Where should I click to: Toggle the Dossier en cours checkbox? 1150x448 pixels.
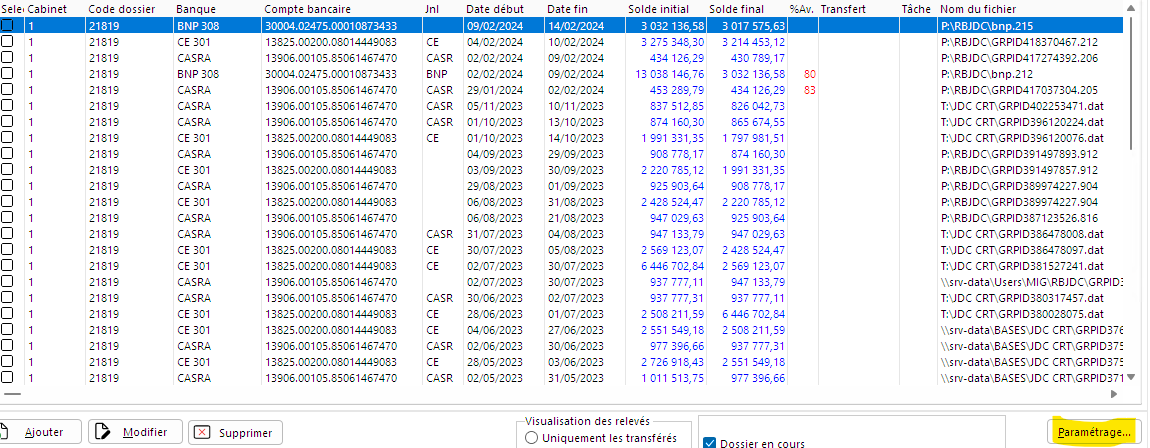[710, 443]
